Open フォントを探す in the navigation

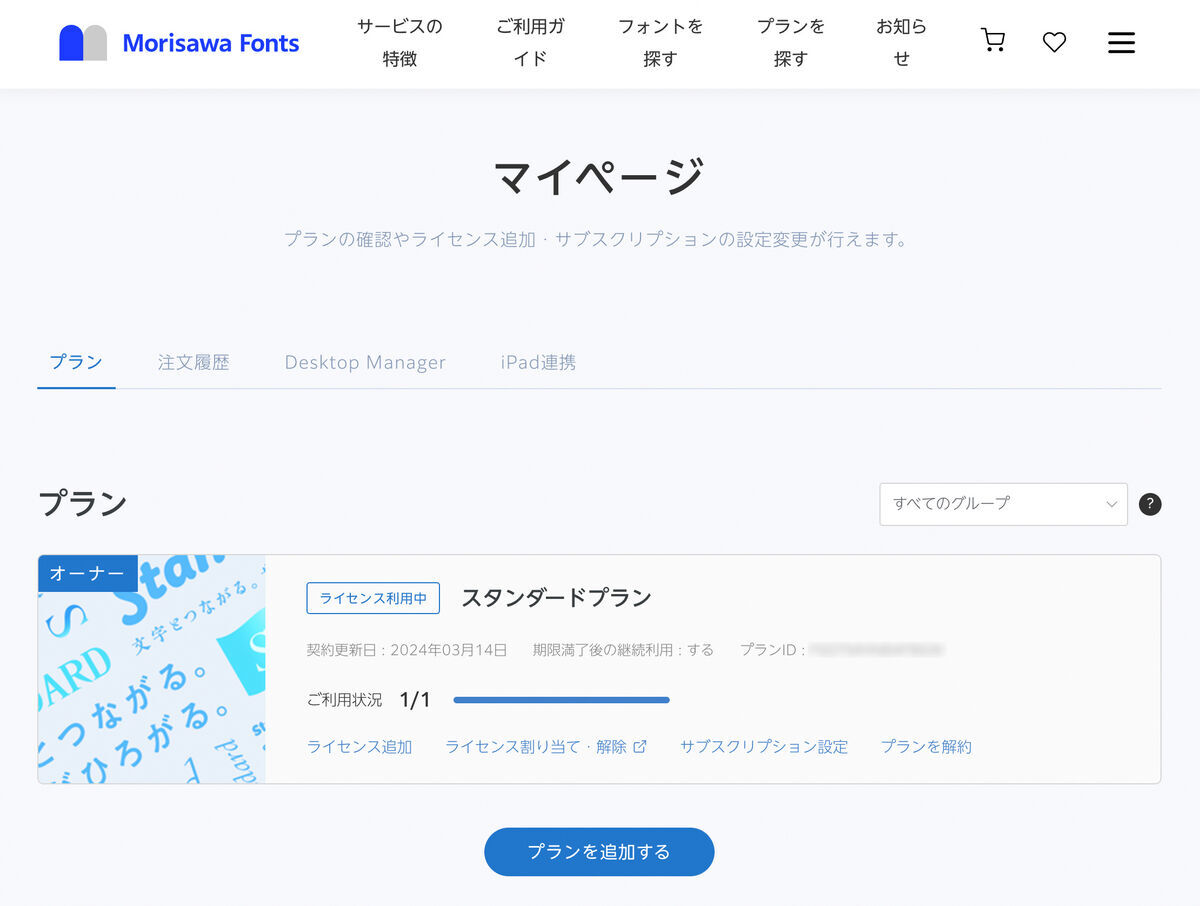[x=660, y=43]
